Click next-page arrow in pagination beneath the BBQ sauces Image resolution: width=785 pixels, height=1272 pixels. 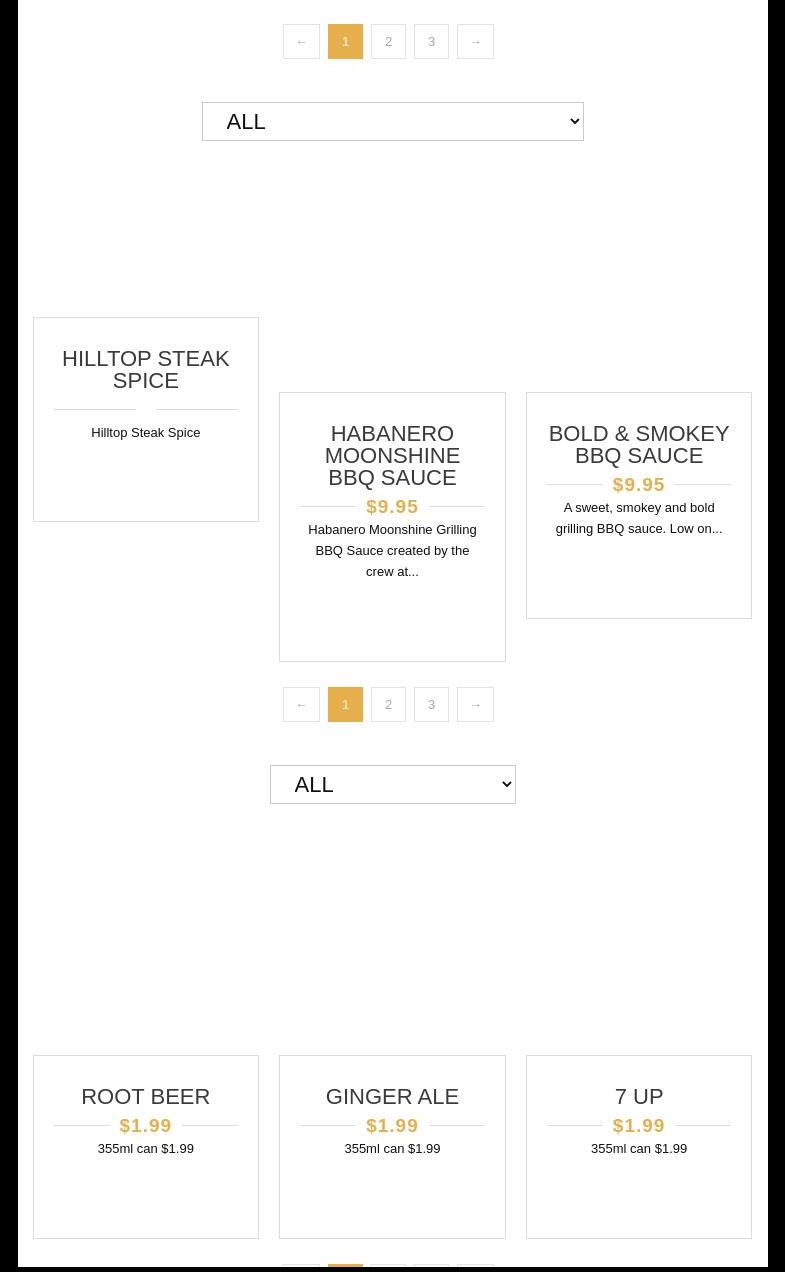475,705
